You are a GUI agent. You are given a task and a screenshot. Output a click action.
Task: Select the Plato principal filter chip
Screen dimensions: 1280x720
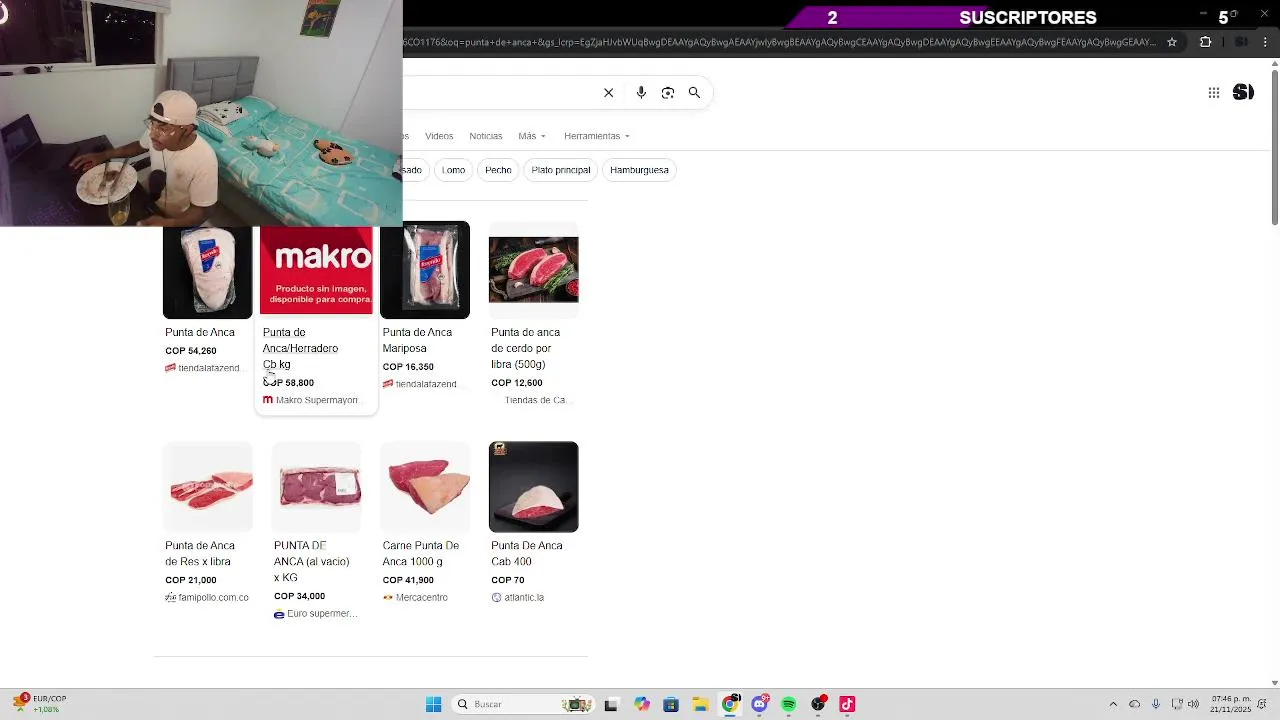[x=561, y=170]
